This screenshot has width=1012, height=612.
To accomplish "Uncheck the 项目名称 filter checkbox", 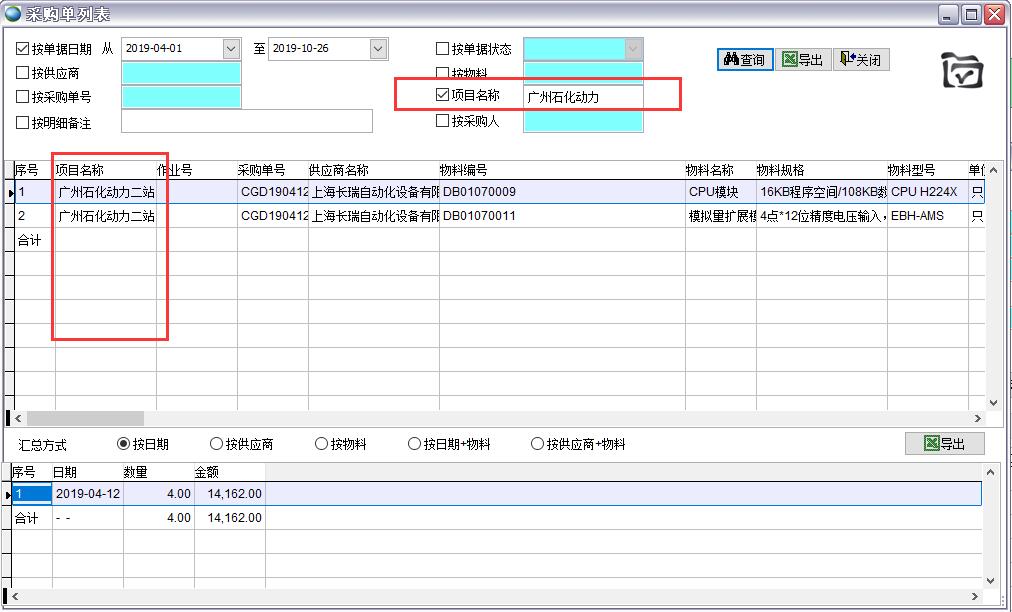I will click(443, 96).
